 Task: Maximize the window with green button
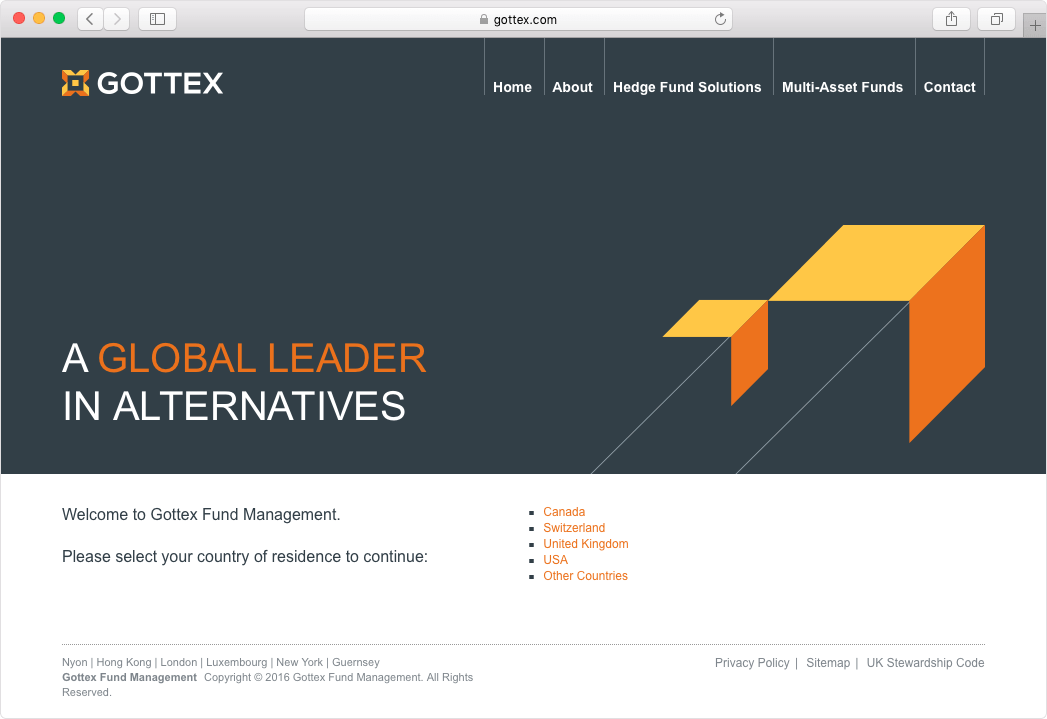click(x=59, y=18)
